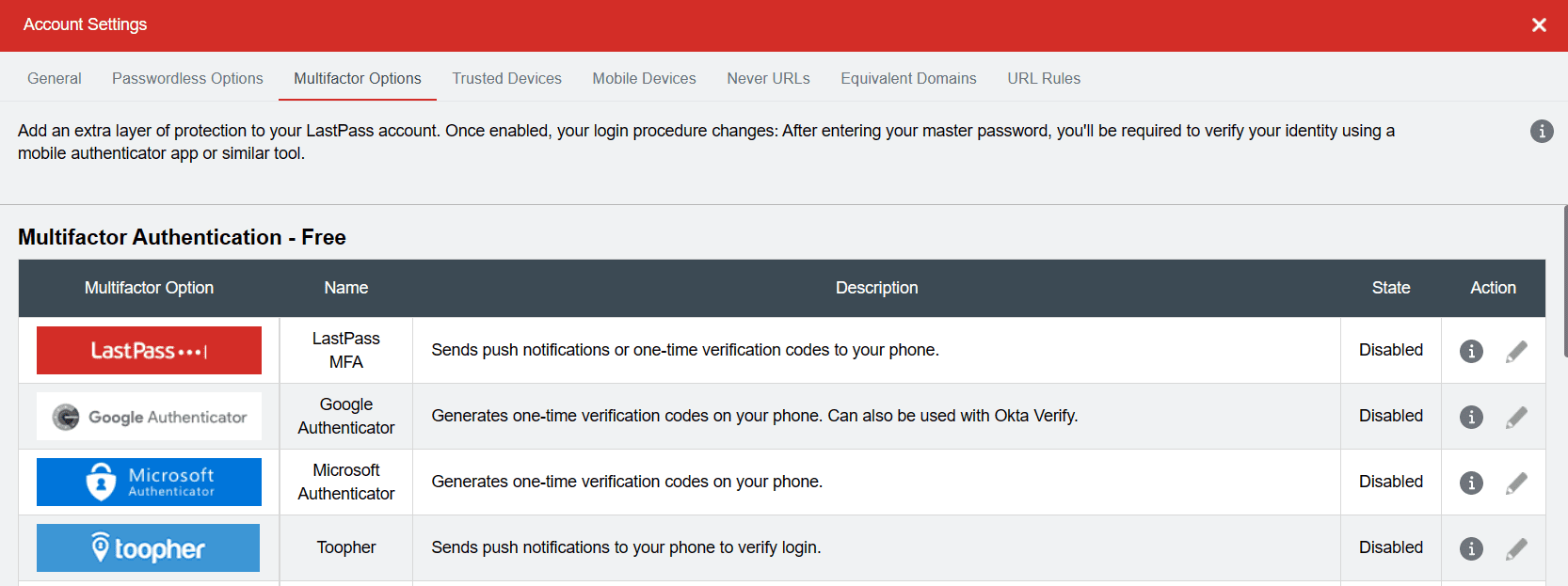Click the Description column header

[x=876, y=288]
